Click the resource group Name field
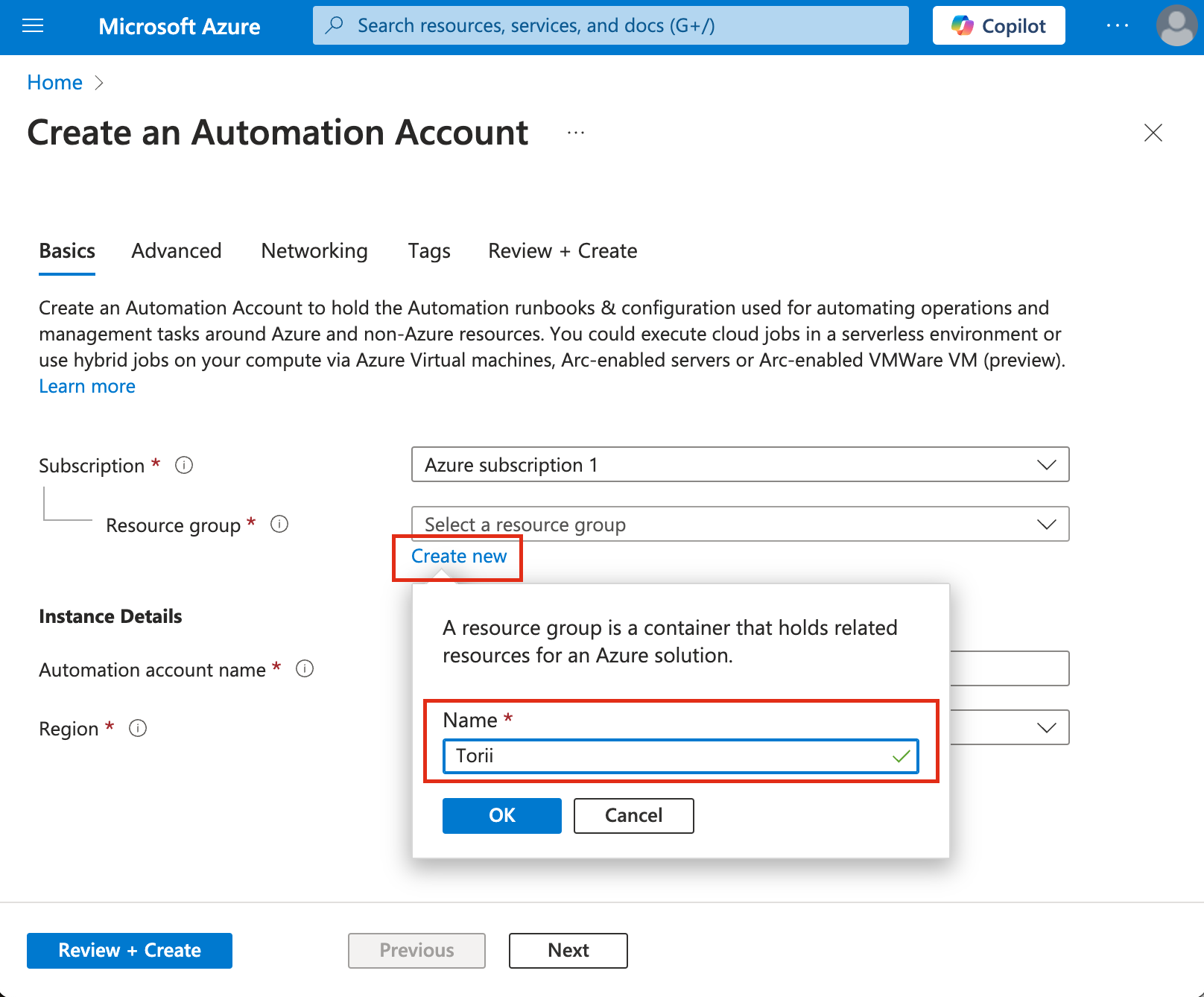The height and width of the screenshot is (997, 1204). [x=680, y=756]
